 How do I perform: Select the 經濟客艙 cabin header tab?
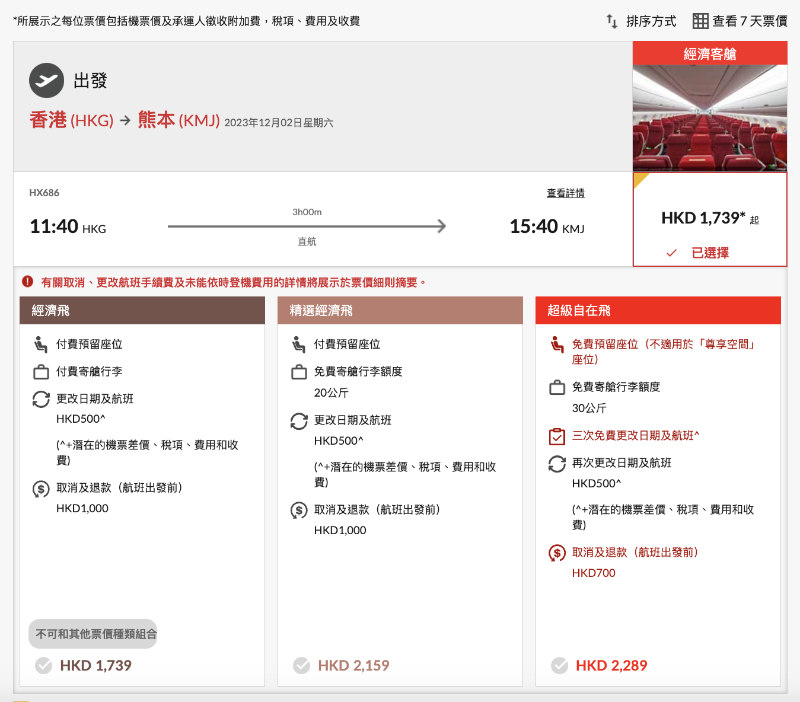pos(710,54)
